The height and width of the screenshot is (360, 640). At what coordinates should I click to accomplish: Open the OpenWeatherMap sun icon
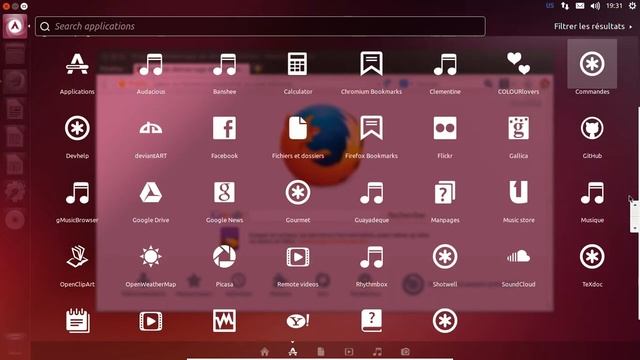pos(151,256)
